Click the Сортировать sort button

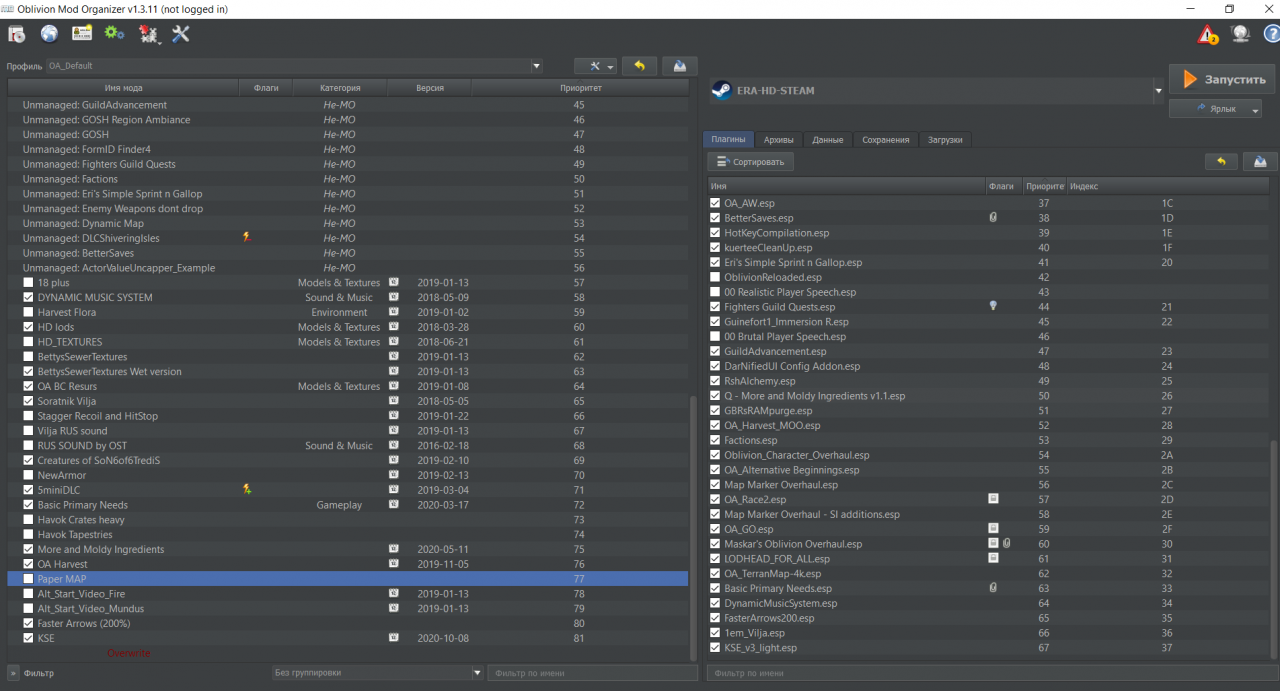point(751,161)
